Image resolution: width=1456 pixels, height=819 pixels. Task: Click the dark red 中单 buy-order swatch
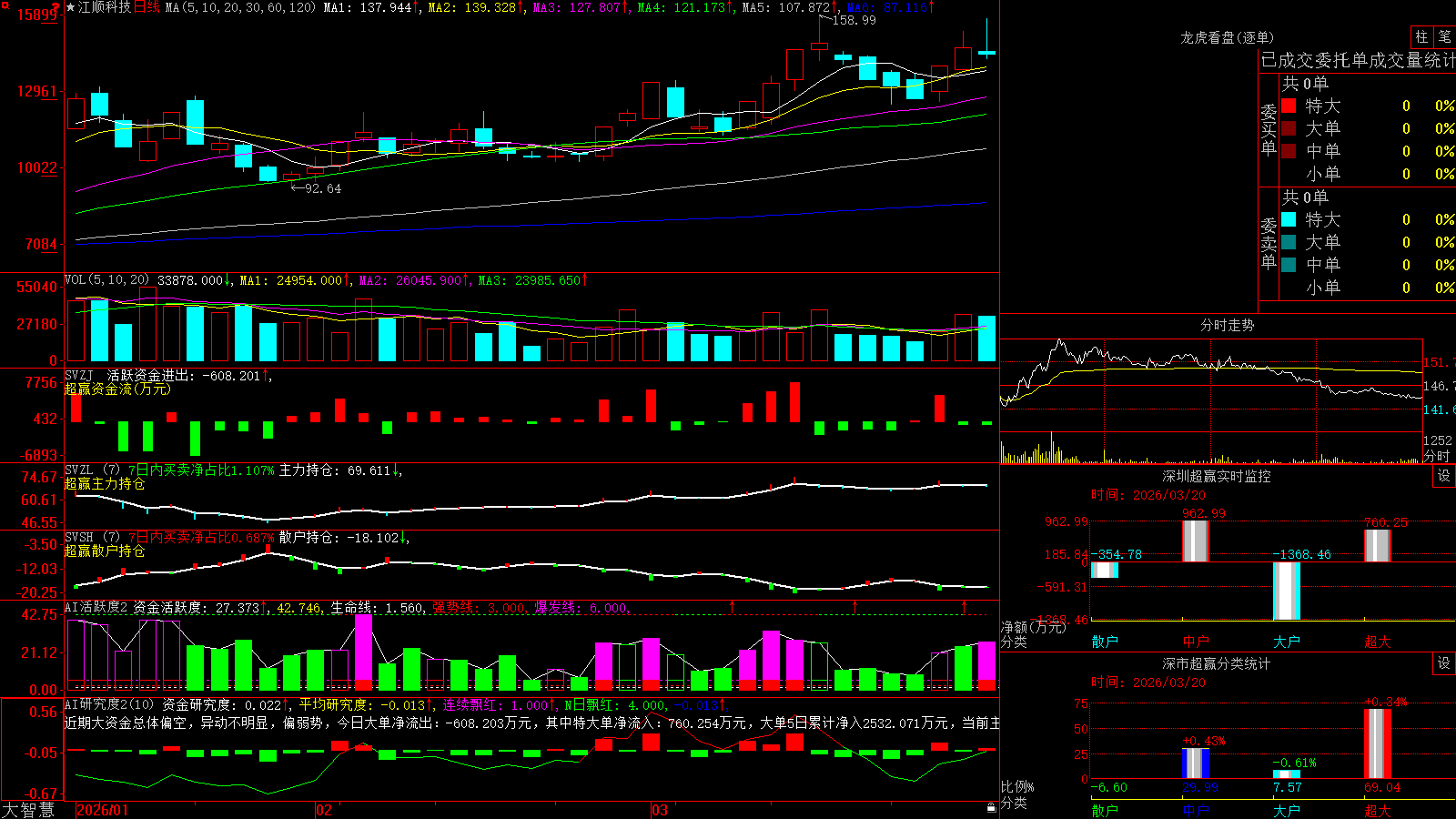(1289, 151)
